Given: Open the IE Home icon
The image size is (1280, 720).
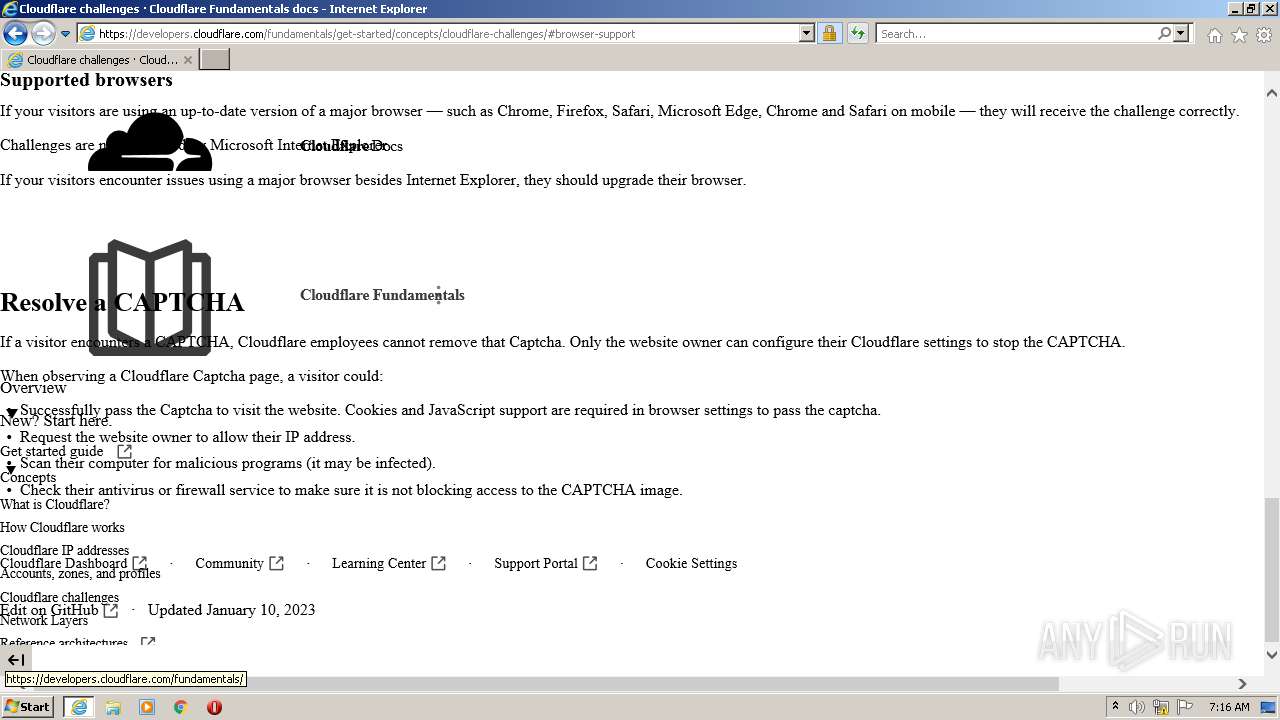Looking at the screenshot, I should 1214,35.
